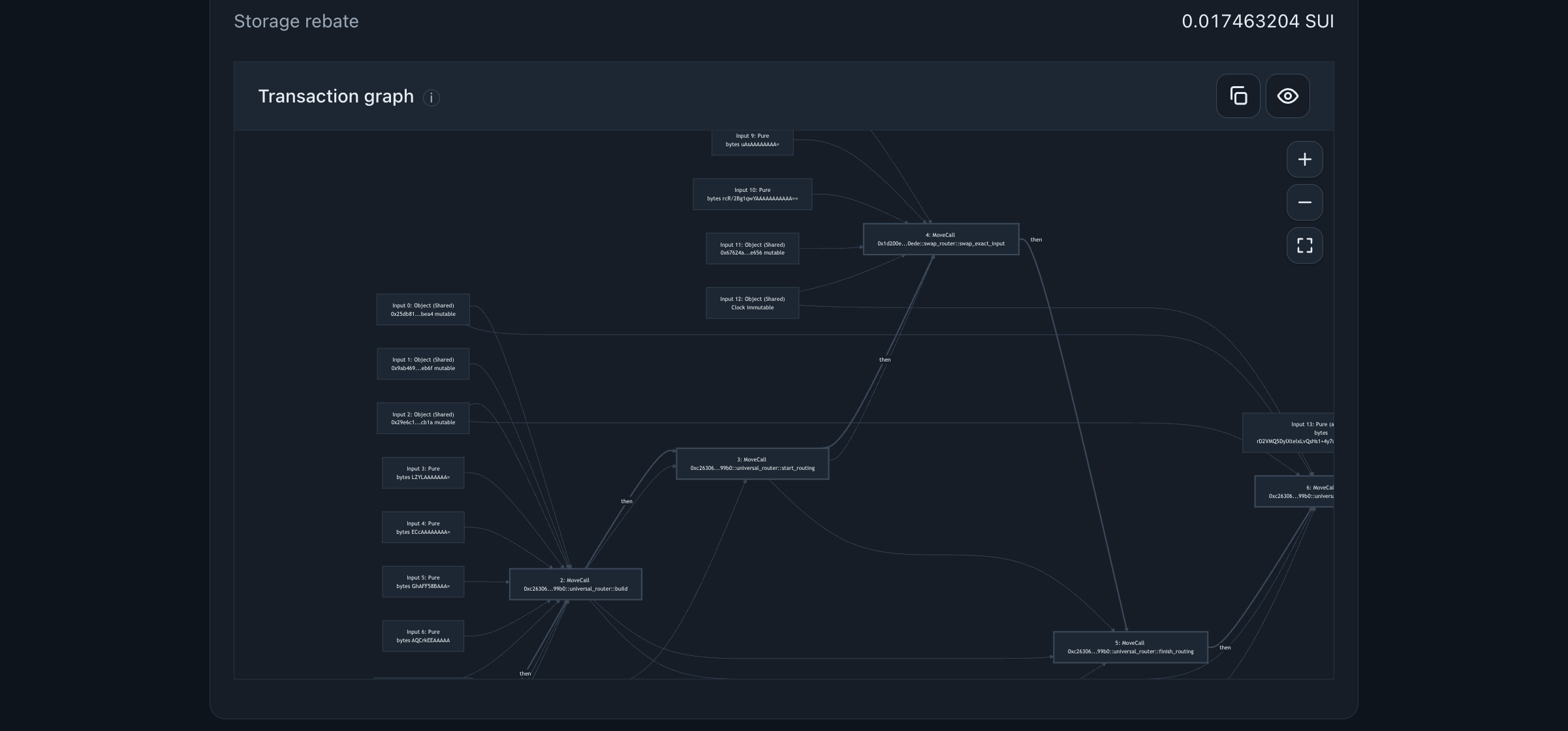This screenshot has height=731, width=1568.
Task: Zoom in on the graph with plus
Action: point(1304,159)
